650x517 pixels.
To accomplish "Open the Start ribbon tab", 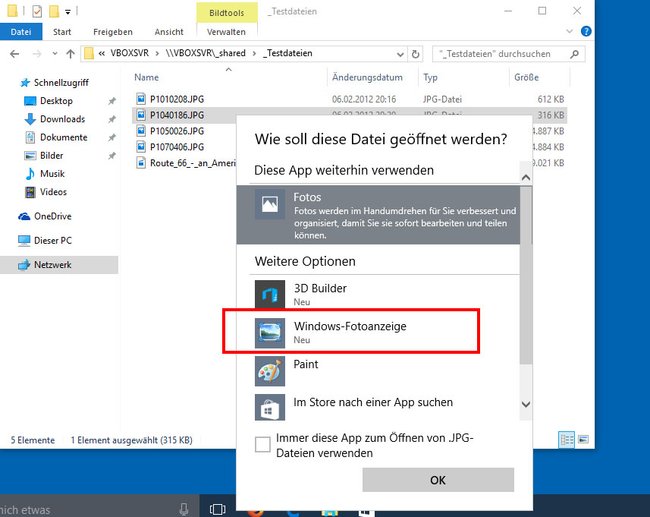I will (x=62, y=32).
